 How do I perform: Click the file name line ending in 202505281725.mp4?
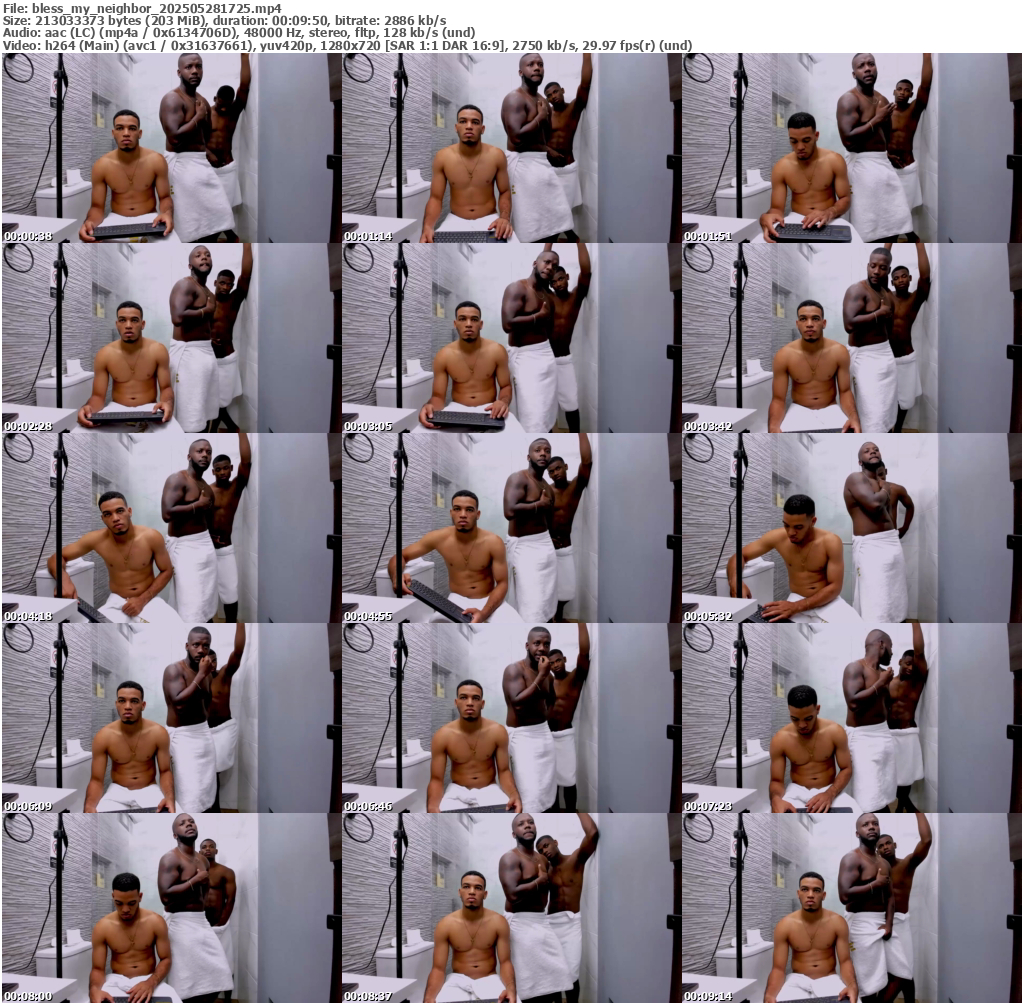coord(142,8)
